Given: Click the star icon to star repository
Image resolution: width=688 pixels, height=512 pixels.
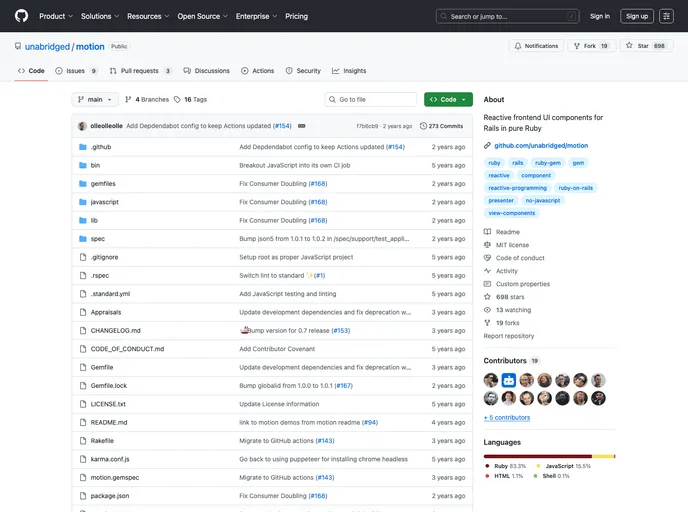Looking at the screenshot, I should tap(629, 45).
